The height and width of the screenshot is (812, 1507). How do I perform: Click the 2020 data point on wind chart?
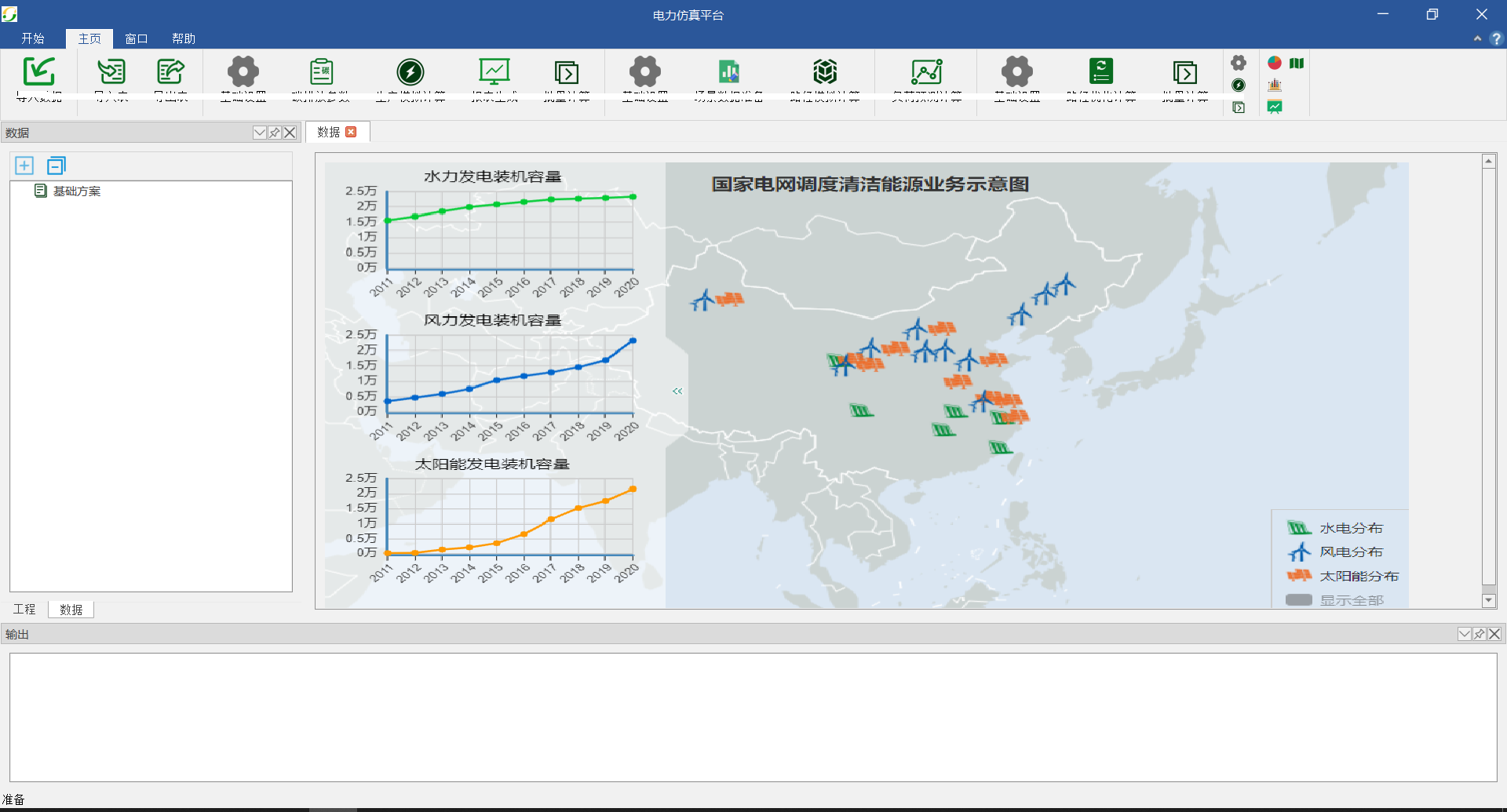(x=633, y=341)
